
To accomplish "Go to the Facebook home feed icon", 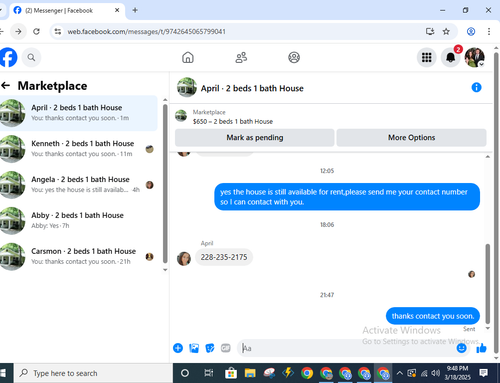I will click(x=188, y=57).
